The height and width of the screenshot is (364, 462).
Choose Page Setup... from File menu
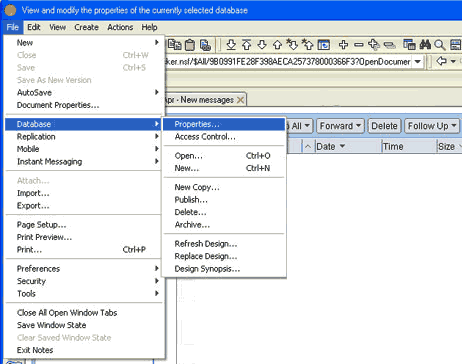[x=84, y=225]
